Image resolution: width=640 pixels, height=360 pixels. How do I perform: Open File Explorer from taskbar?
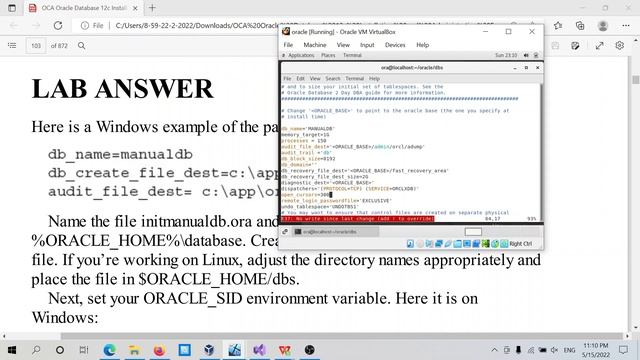tap(134, 350)
